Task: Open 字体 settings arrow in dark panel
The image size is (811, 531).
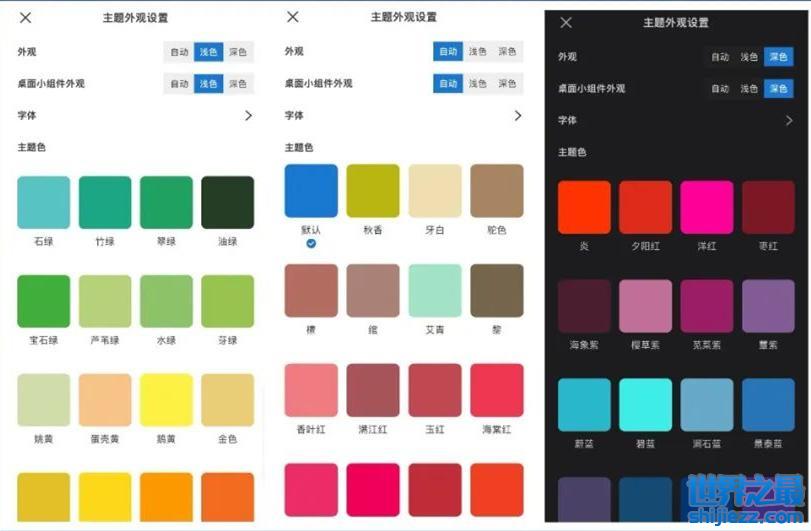Action: (788, 121)
